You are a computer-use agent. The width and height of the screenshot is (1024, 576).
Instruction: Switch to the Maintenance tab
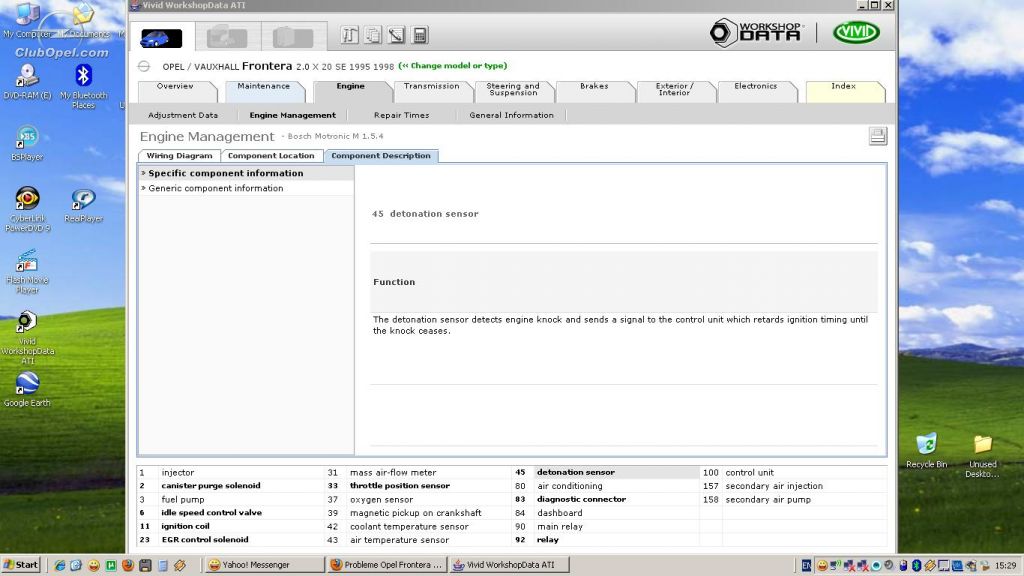[264, 91]
